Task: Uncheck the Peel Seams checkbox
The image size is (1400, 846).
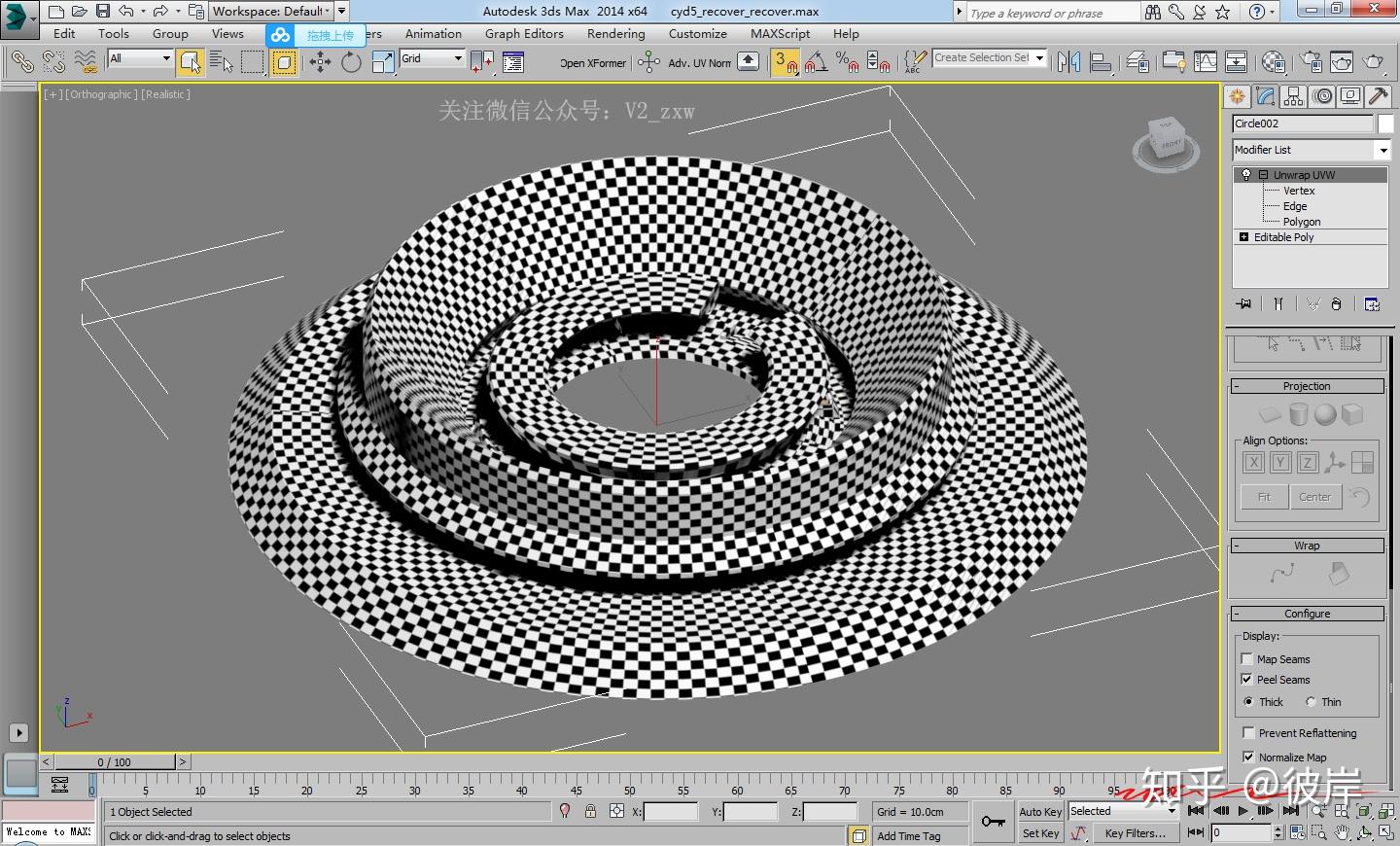Action: point(1247,680)
